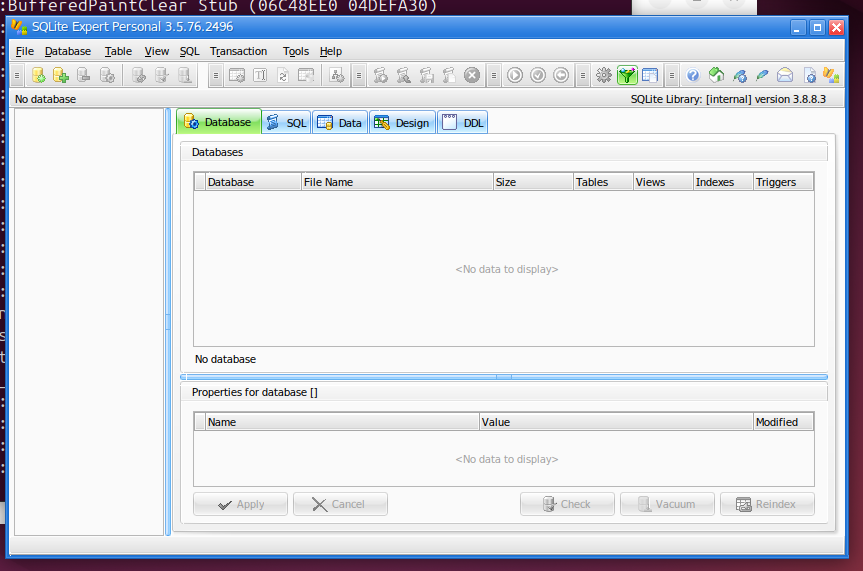The height and width of the screenshot is (571, 863).
Task: Switch to the SQL tab
Action: point(286,123)
